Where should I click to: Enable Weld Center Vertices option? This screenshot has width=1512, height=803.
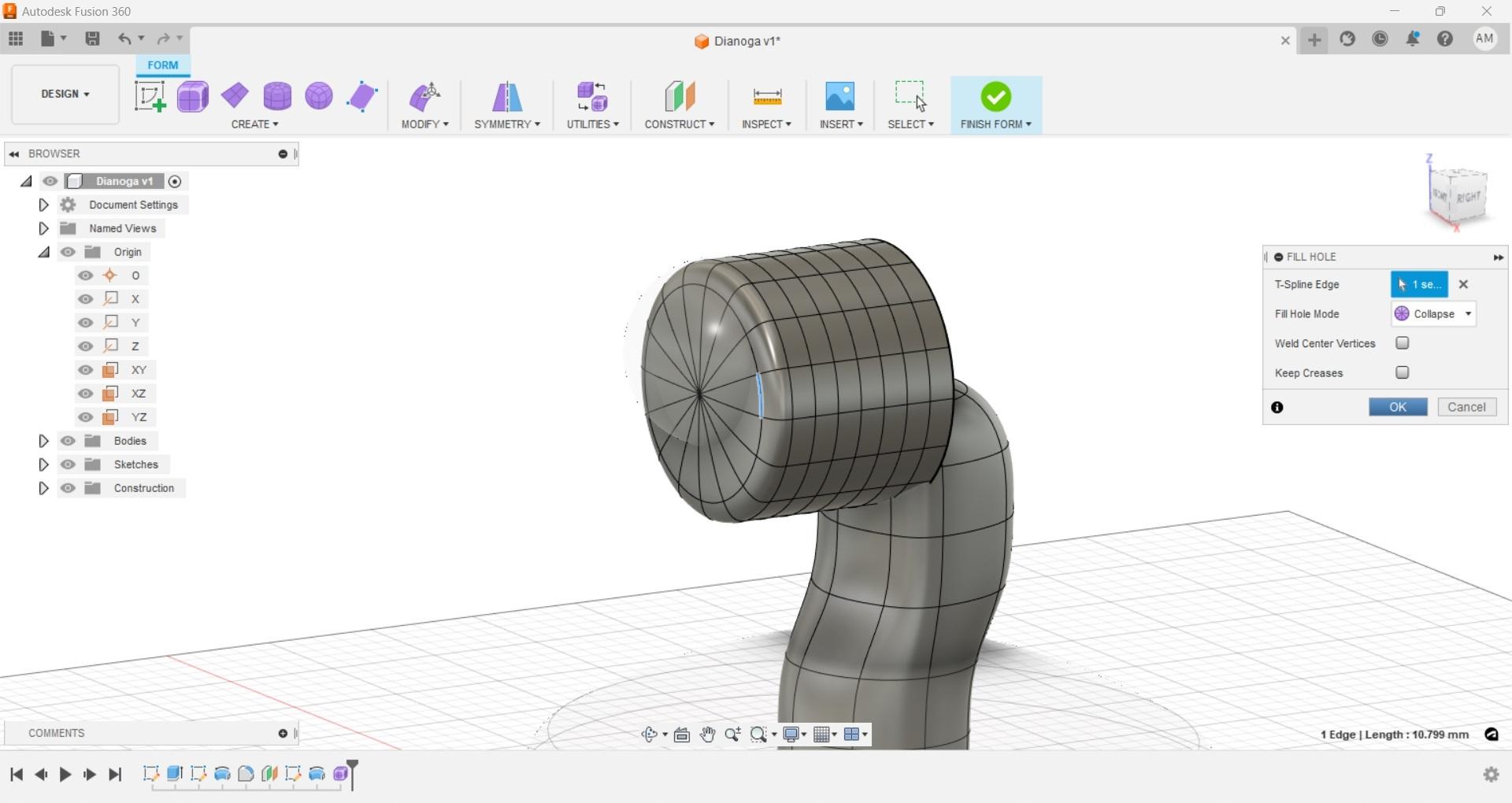tap(1403, 343)
